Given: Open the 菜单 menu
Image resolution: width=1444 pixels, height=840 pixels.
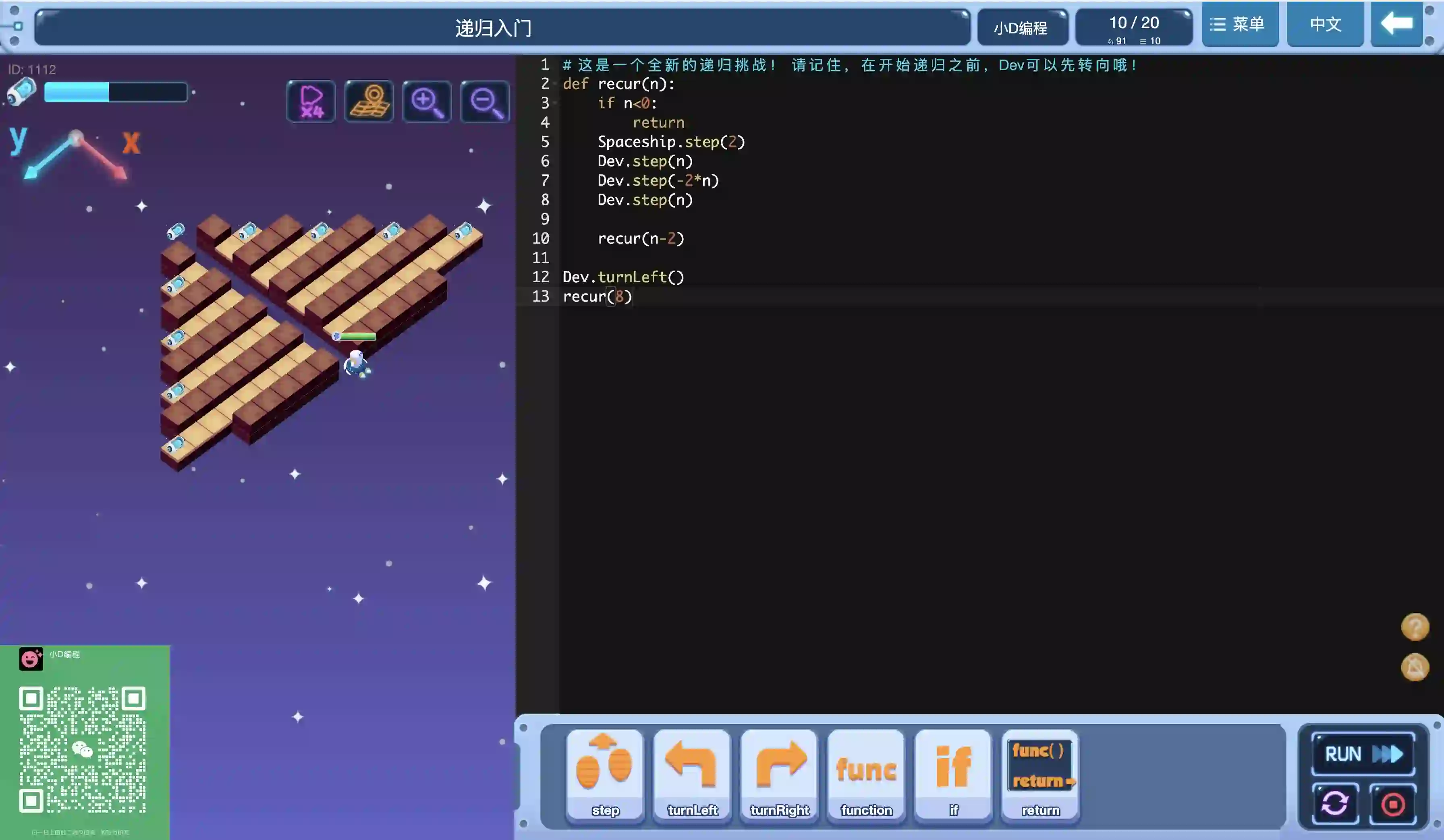Looking at the screenshot, I should (x=1240, y=24).
